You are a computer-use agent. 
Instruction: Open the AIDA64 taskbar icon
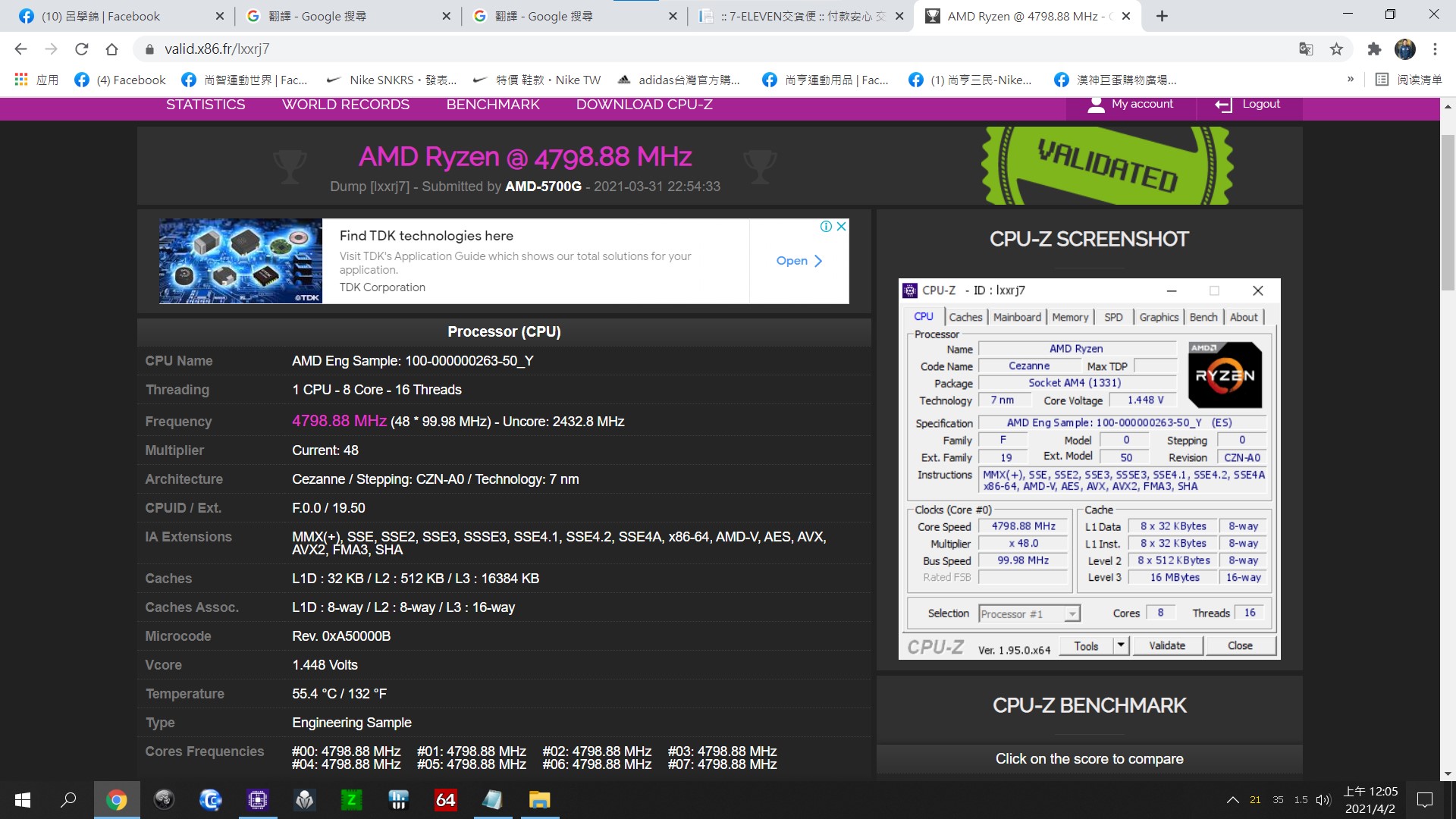pyautogui.click(x=445, y=799)
